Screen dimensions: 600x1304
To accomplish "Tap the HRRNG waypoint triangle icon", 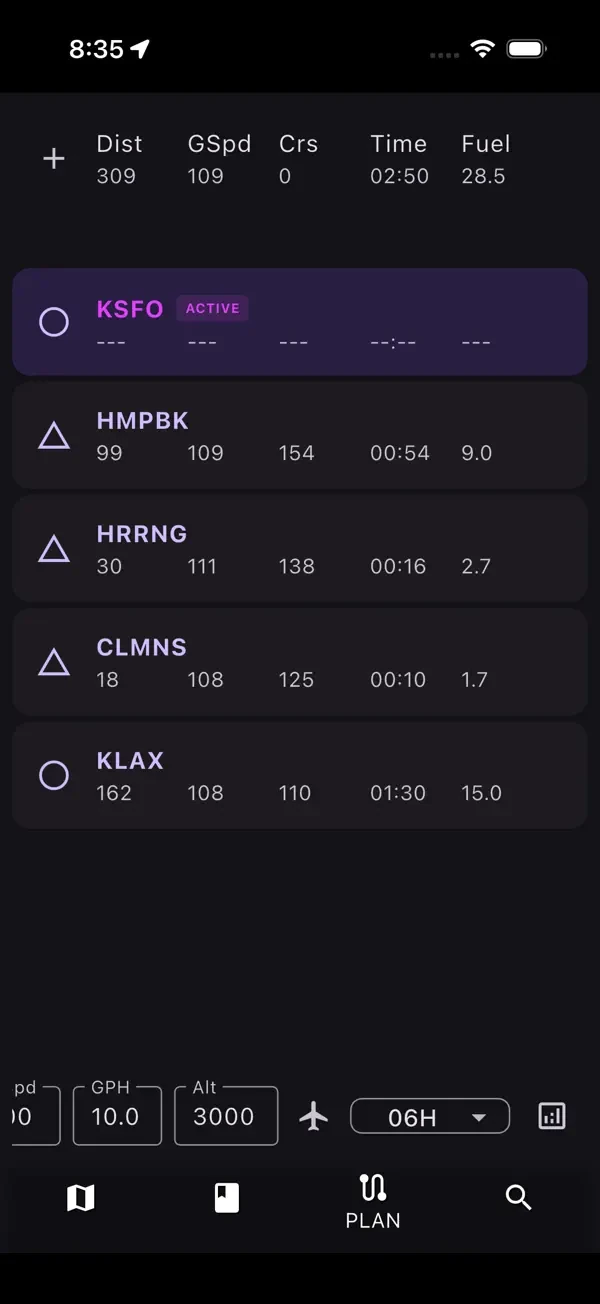I will point(54,549).
